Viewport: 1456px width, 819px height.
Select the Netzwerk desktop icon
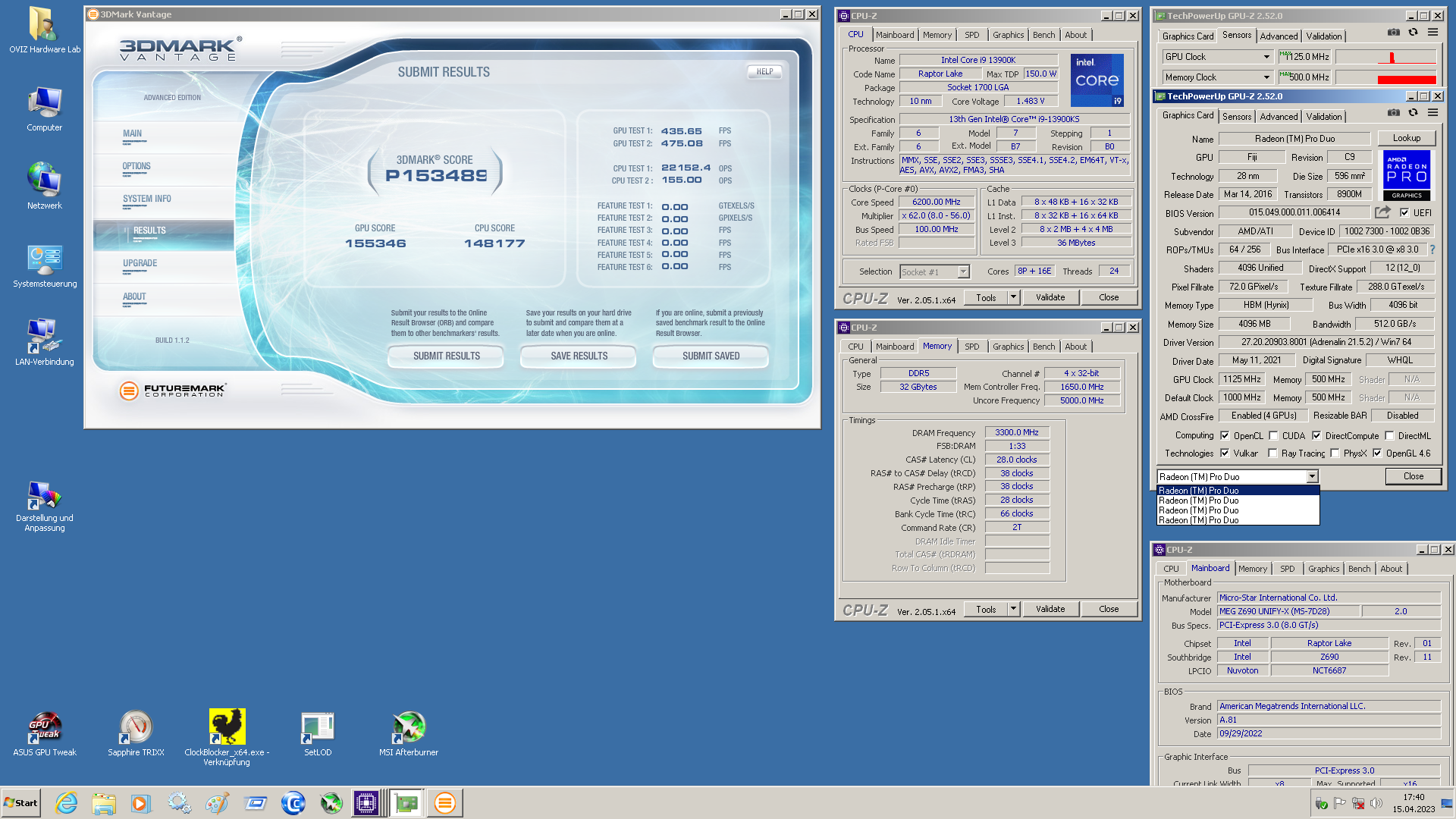(45, 186)
